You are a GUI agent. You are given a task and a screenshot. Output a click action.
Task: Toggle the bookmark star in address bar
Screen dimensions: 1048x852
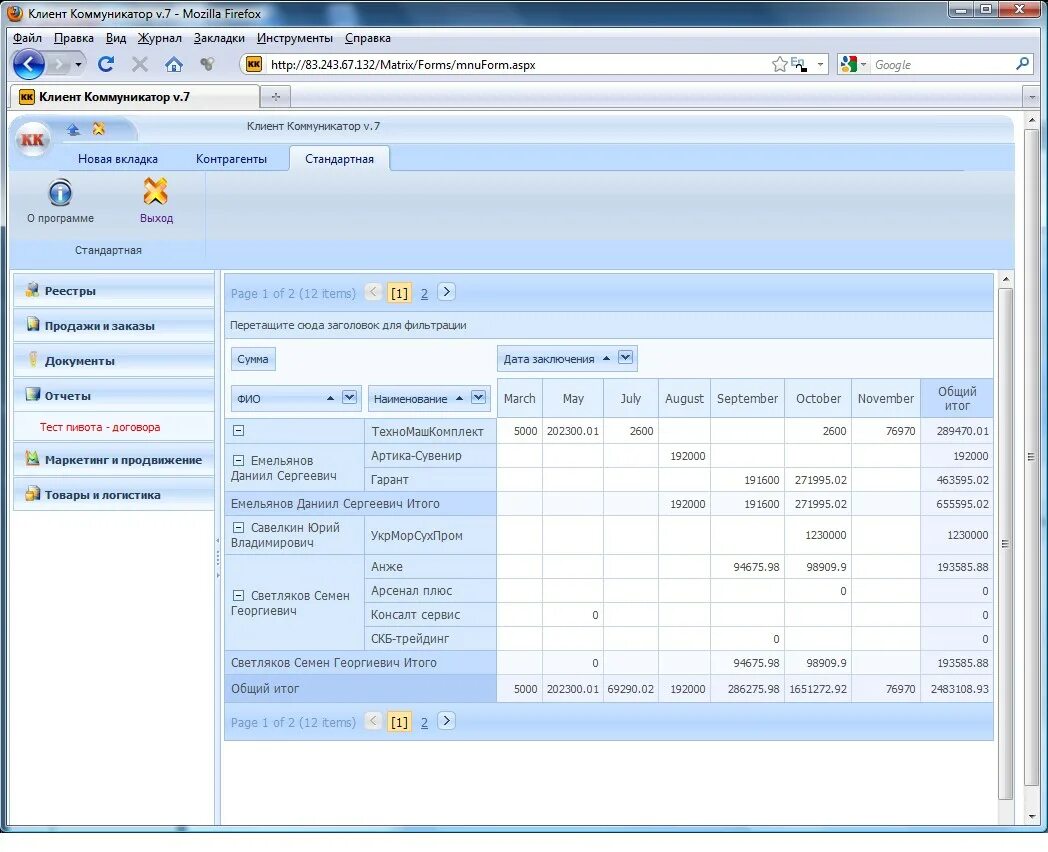tap(778, 63)
